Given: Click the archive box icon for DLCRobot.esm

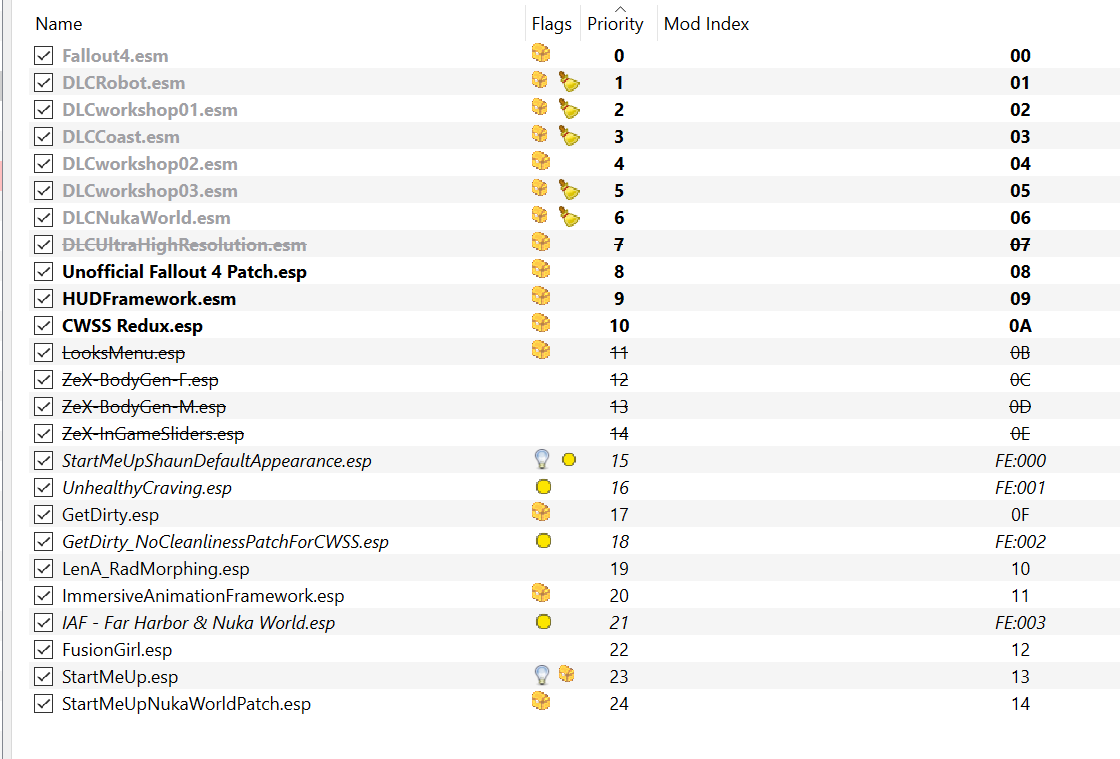Looking at the screenshot, I should point(540,80).
